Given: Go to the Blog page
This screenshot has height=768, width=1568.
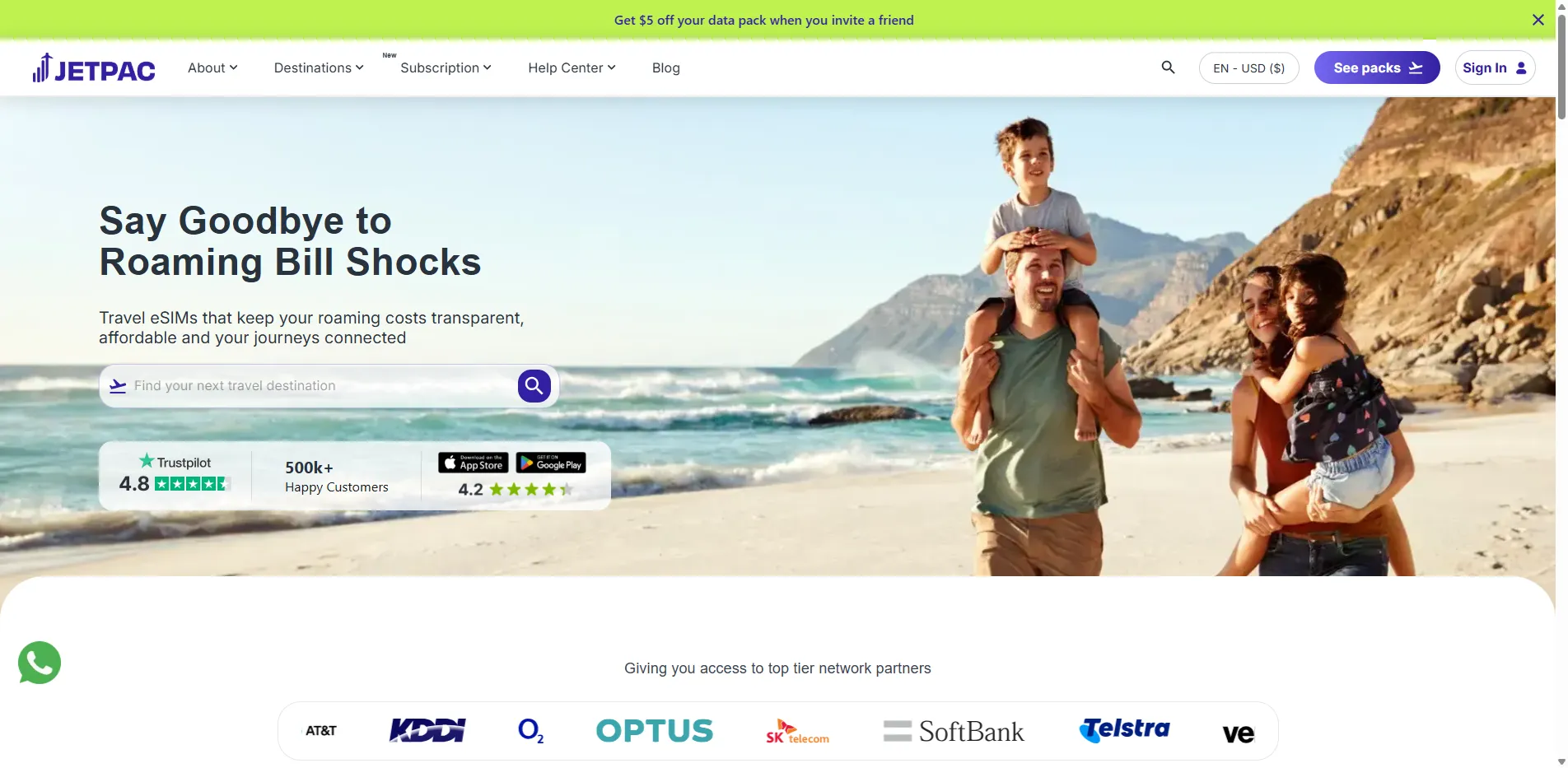Looking at the screenshot, I should click(x=665, y=67).
